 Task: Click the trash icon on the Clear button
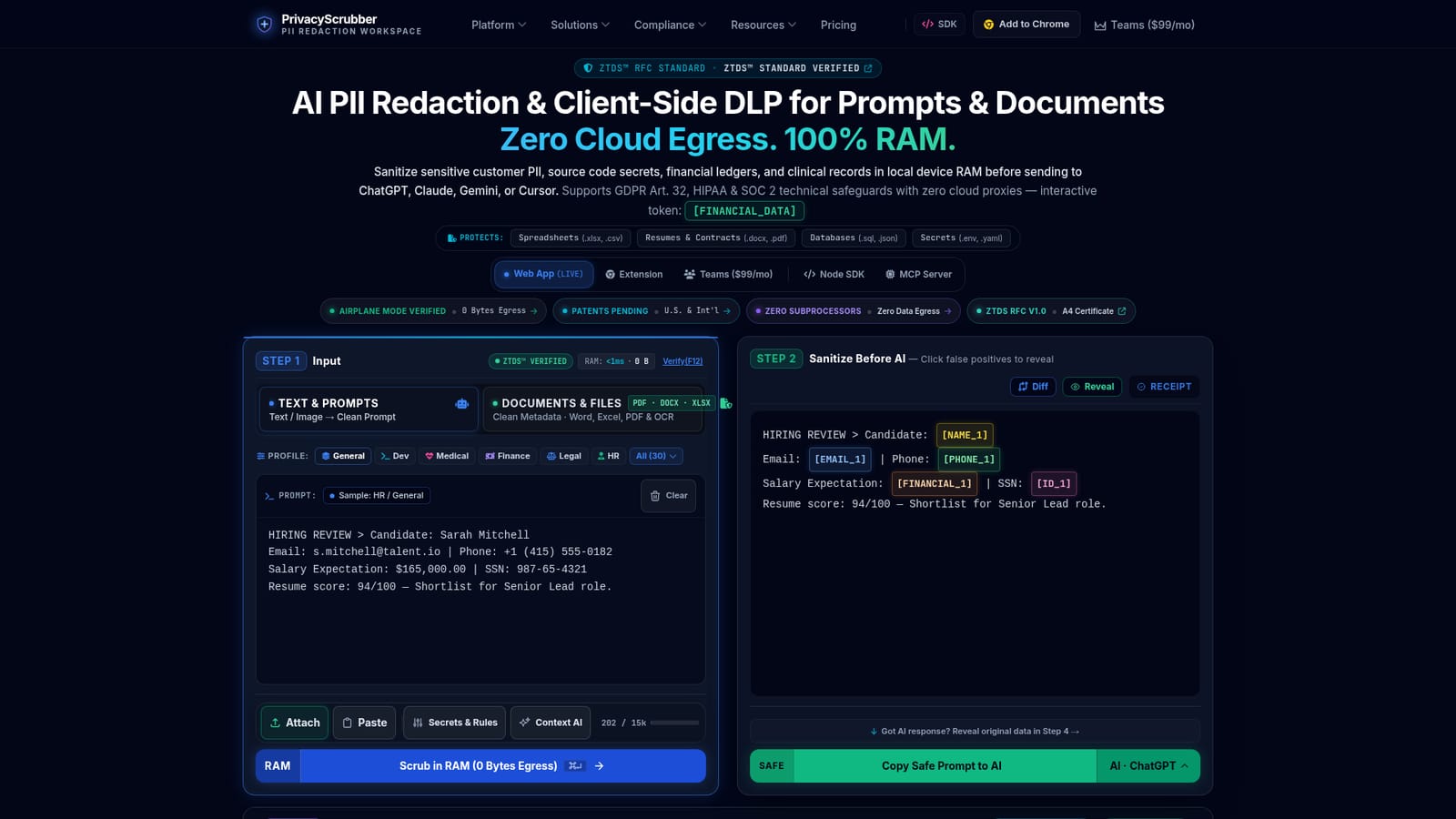click(655, 496)
